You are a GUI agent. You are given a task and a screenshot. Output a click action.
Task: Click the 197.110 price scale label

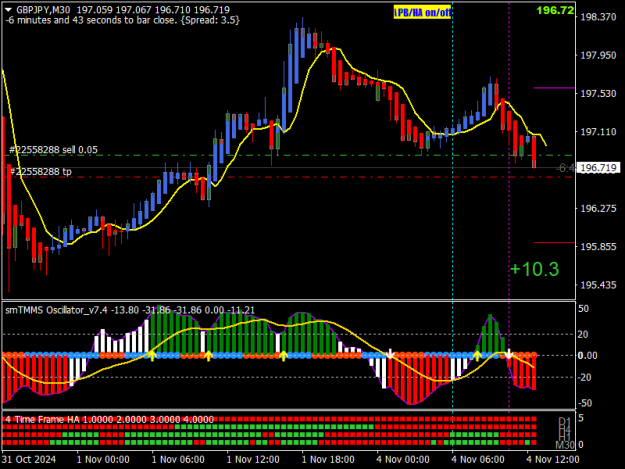(598, 132)
